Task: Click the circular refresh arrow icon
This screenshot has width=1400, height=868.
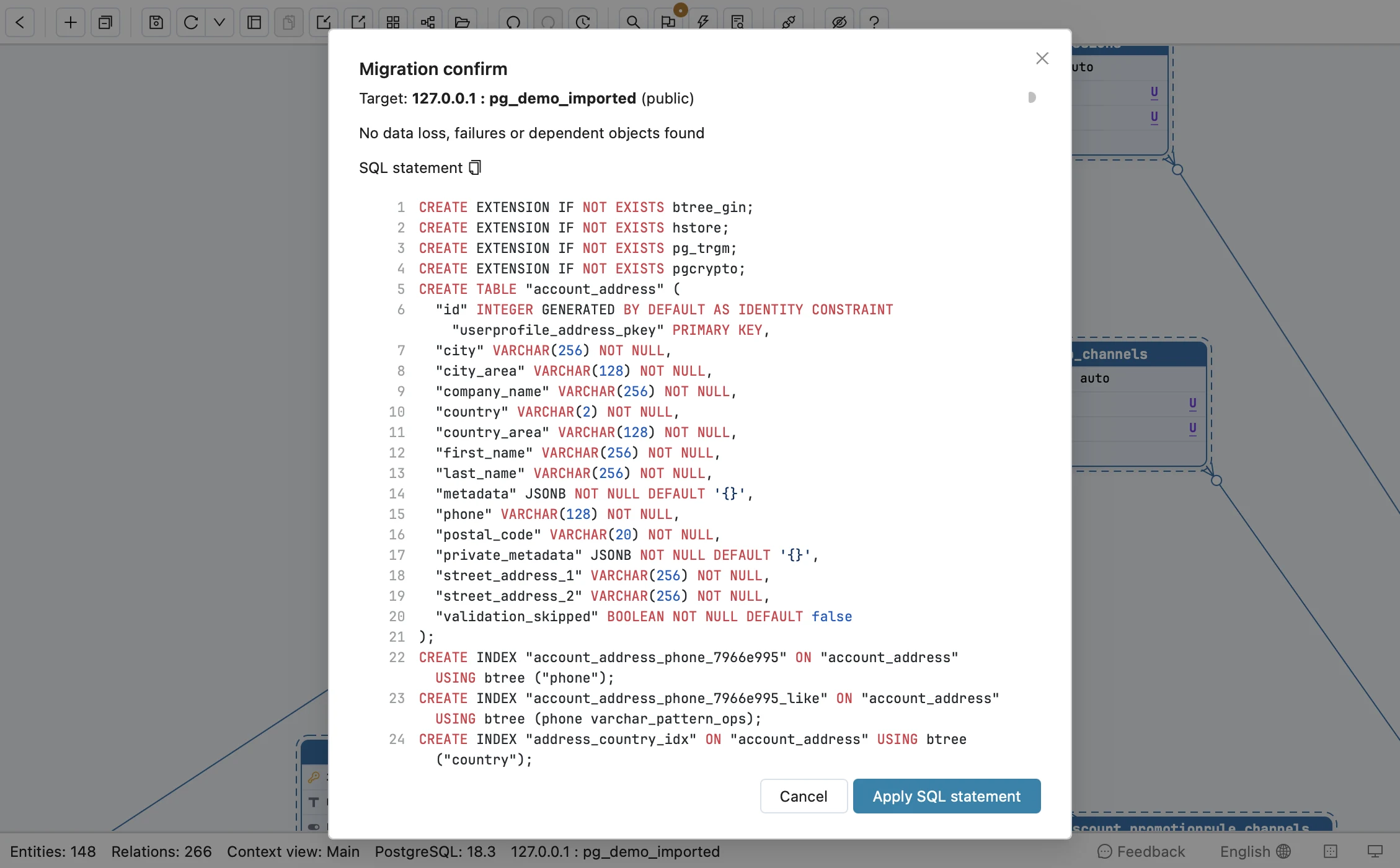Action: (191, 22)
